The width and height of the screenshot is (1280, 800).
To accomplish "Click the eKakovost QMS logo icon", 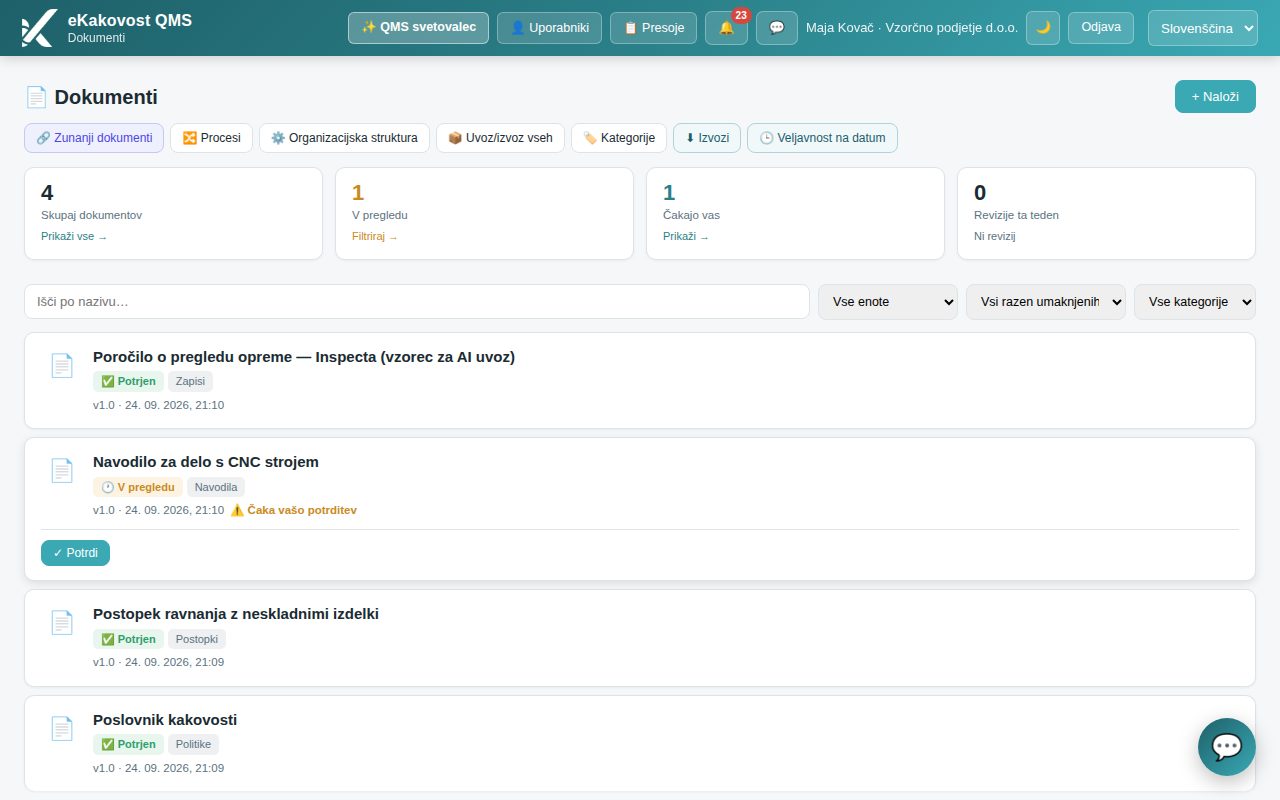I will tap(38, 28).
